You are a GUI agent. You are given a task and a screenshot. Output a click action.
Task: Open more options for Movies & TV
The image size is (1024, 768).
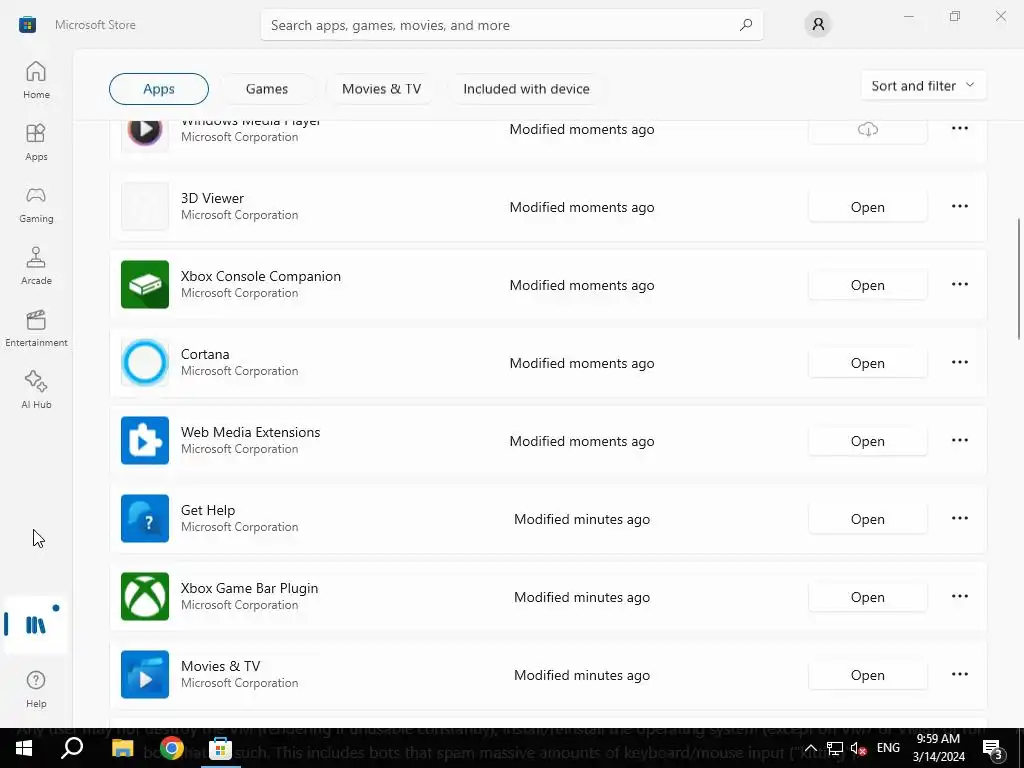pos(959,675)
